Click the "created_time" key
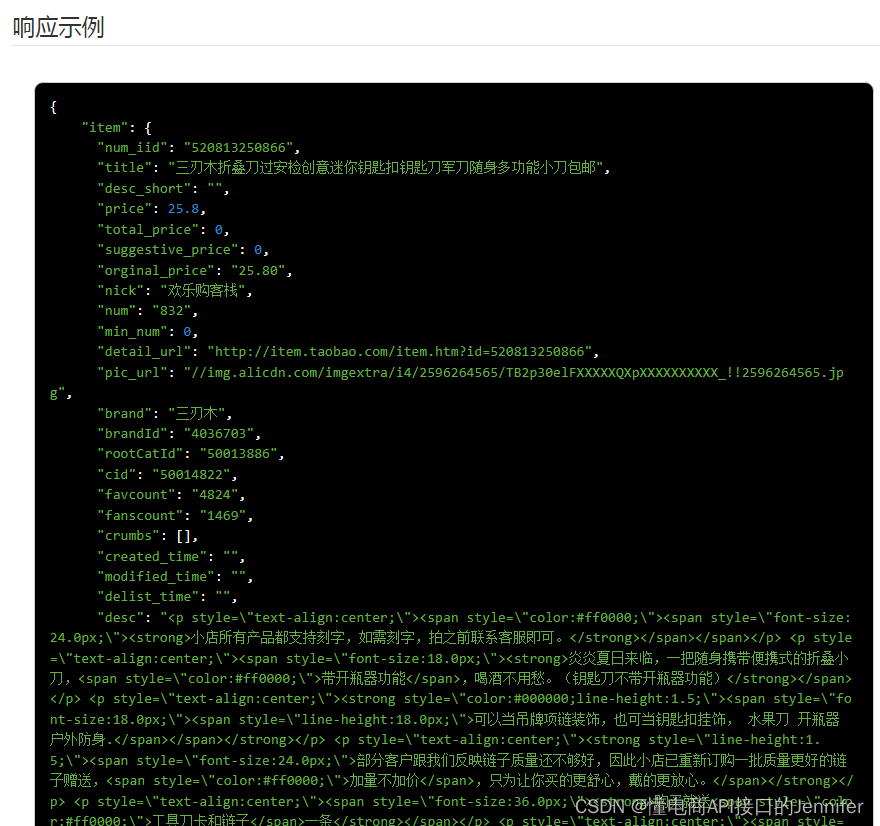Image resolution: width=880 pixels, height=826 pixels. [x=152, y=557]
